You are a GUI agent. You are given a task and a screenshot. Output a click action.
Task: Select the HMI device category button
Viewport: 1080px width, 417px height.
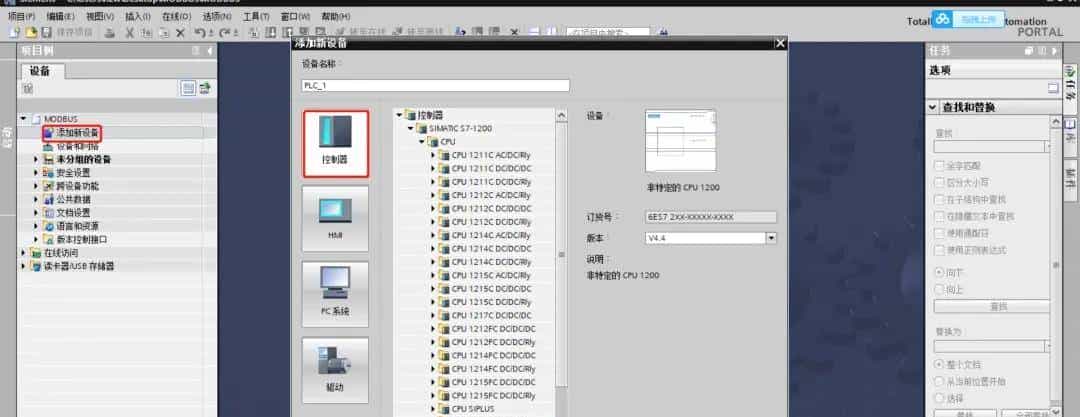pyautogui.click(x=335, y=218)
